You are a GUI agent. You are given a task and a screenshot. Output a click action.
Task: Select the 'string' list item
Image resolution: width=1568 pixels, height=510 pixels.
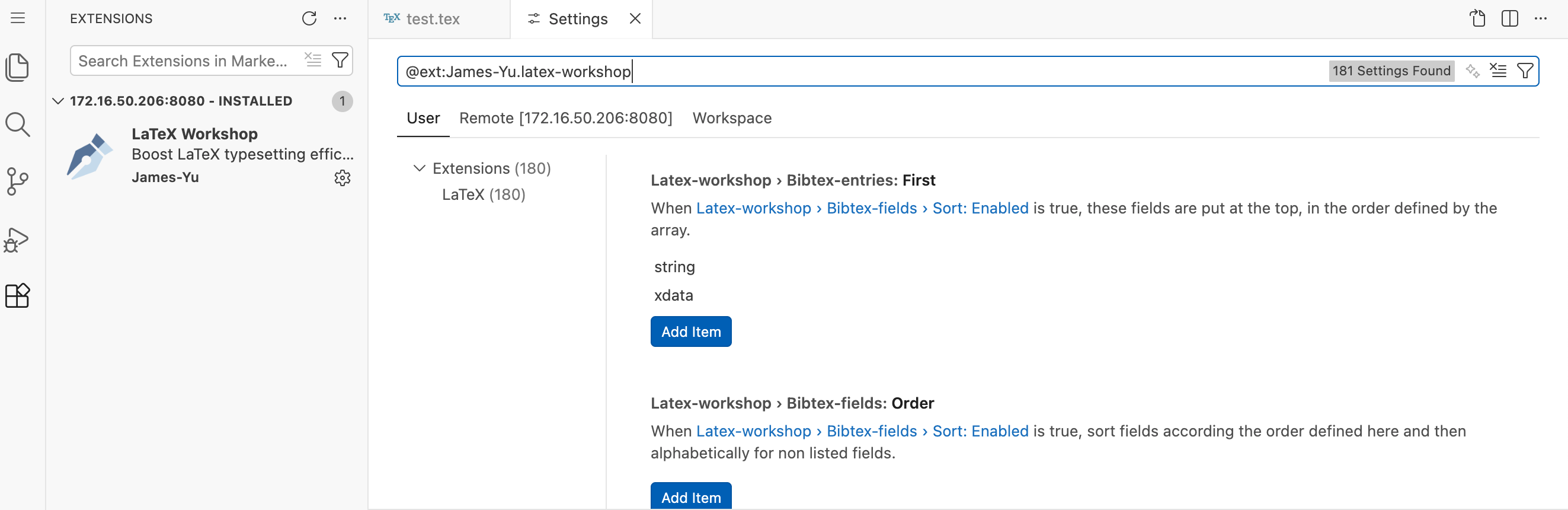pyautogui.click(x=674, y=267)
